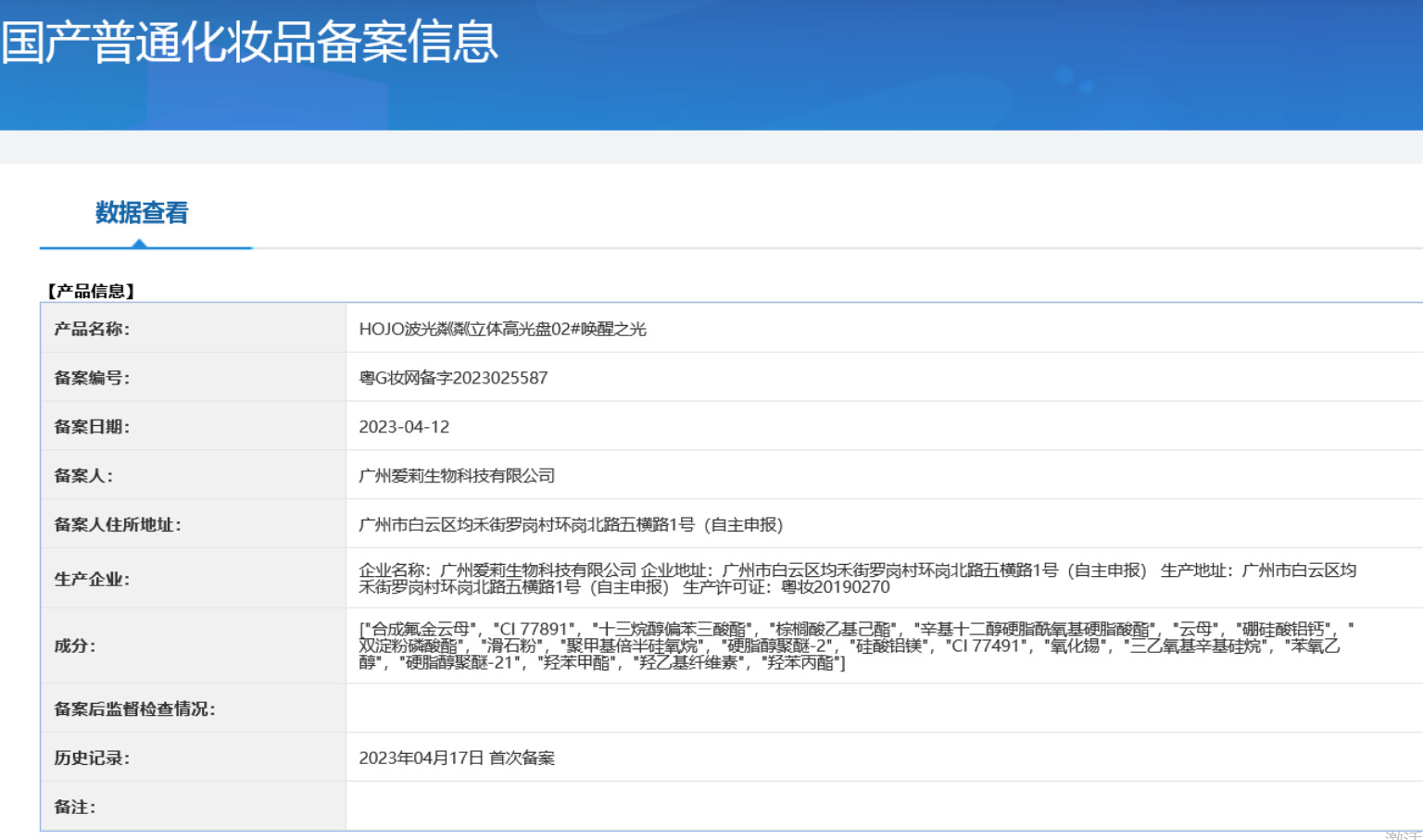Click the 备案人住所地址 row label
The image size is (1423, 840).
tap(118, 525)
